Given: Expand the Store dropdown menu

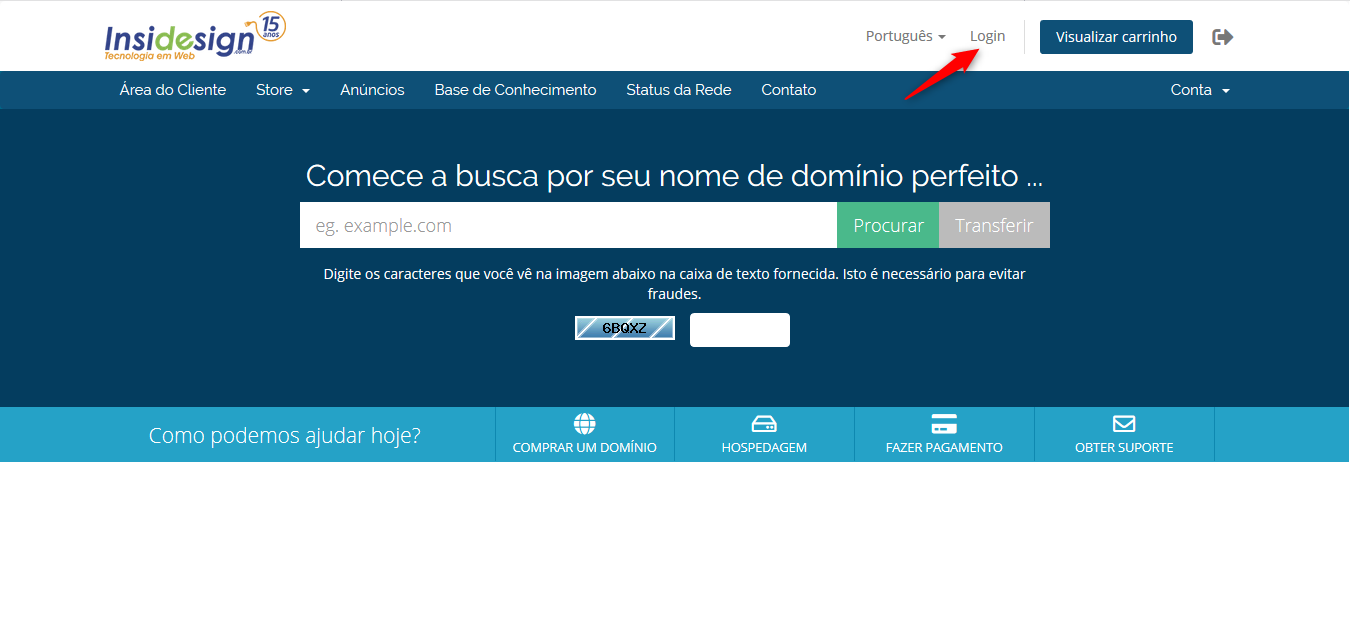Looking at the screenshot, I should pos(283,90).
